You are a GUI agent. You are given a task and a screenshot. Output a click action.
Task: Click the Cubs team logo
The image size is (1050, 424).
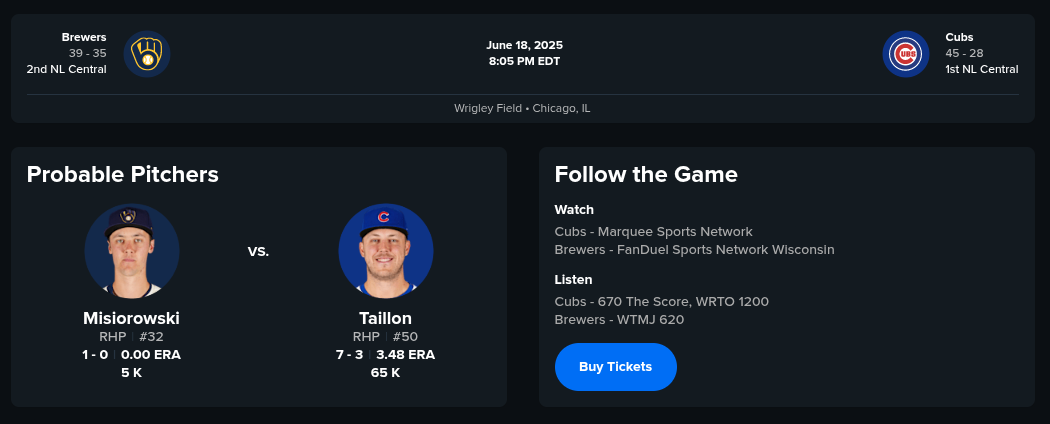coord(906,54)
